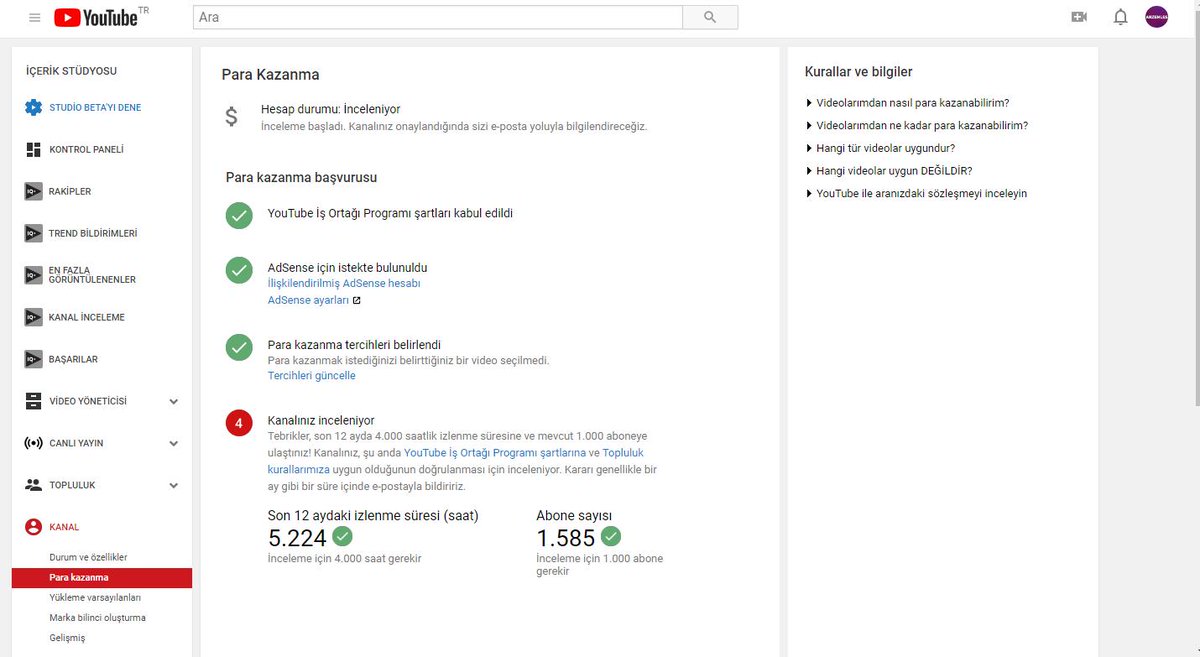Click the green check beside 1.585 subscribers
Image resolution: width=1200 pixels, height=657 pixels.
coord(611,535)
